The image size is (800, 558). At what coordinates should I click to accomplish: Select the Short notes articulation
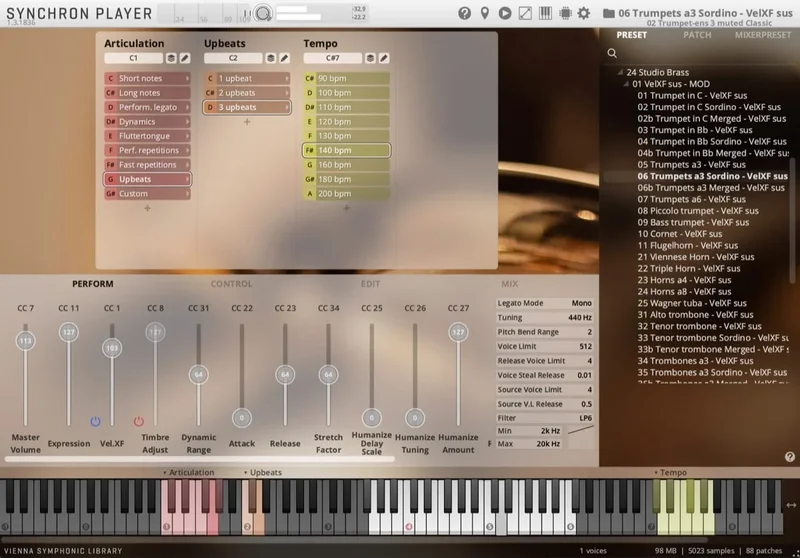[x=147, y=79]
